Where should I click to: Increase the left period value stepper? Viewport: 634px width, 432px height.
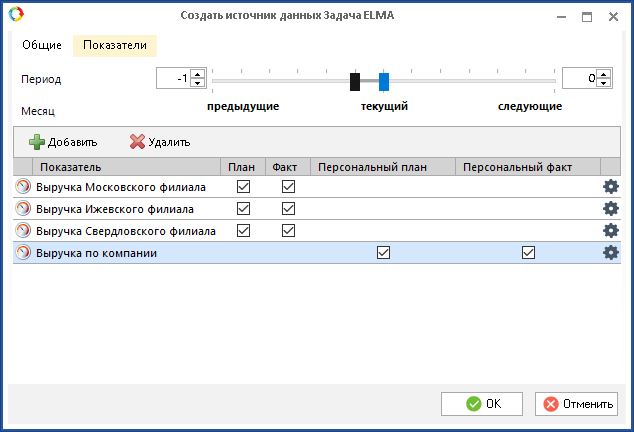coord(198,73)
